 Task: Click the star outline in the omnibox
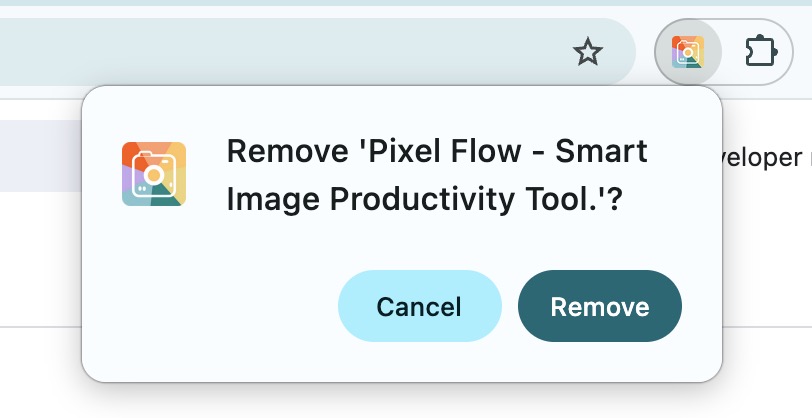588,52
